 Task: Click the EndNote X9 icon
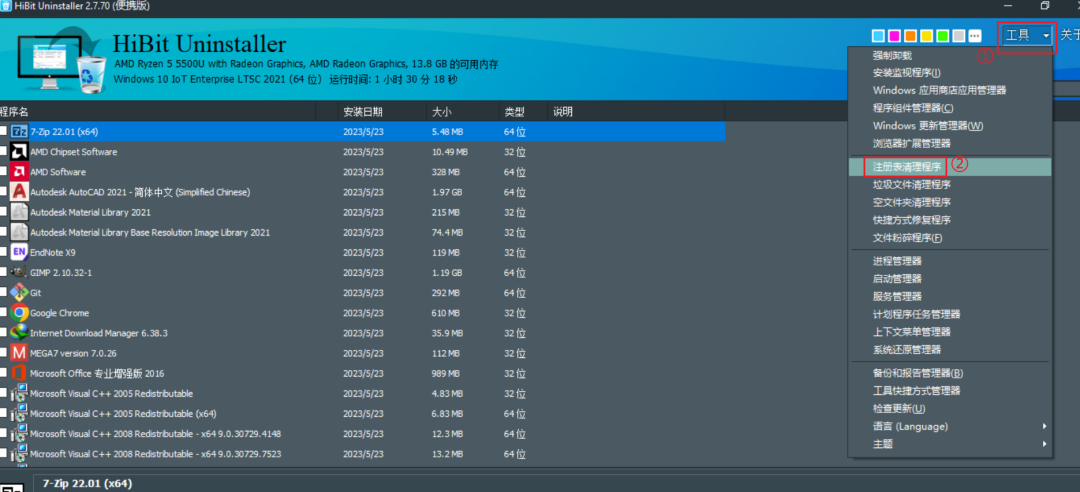pyautogui.click(x=19, y=252)
